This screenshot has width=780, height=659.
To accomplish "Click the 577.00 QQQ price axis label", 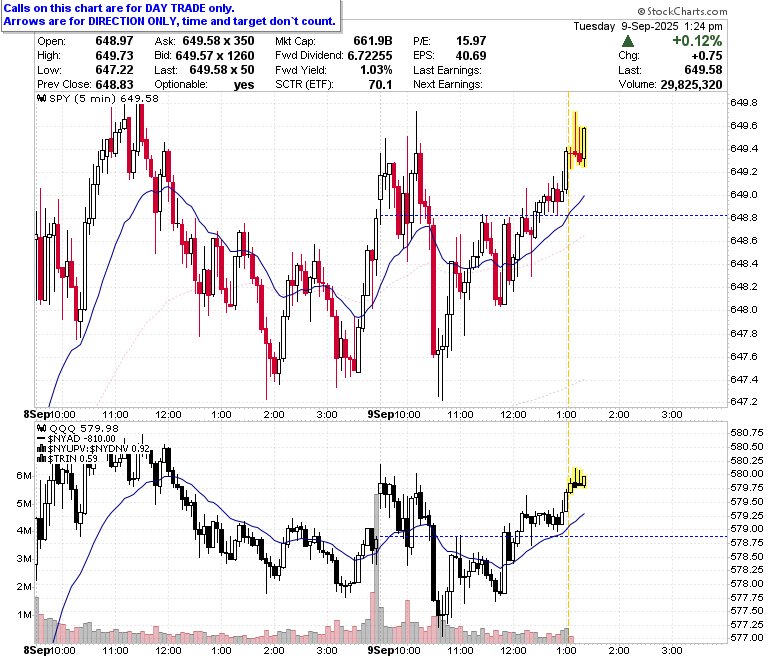I will (x=747, y=637).
